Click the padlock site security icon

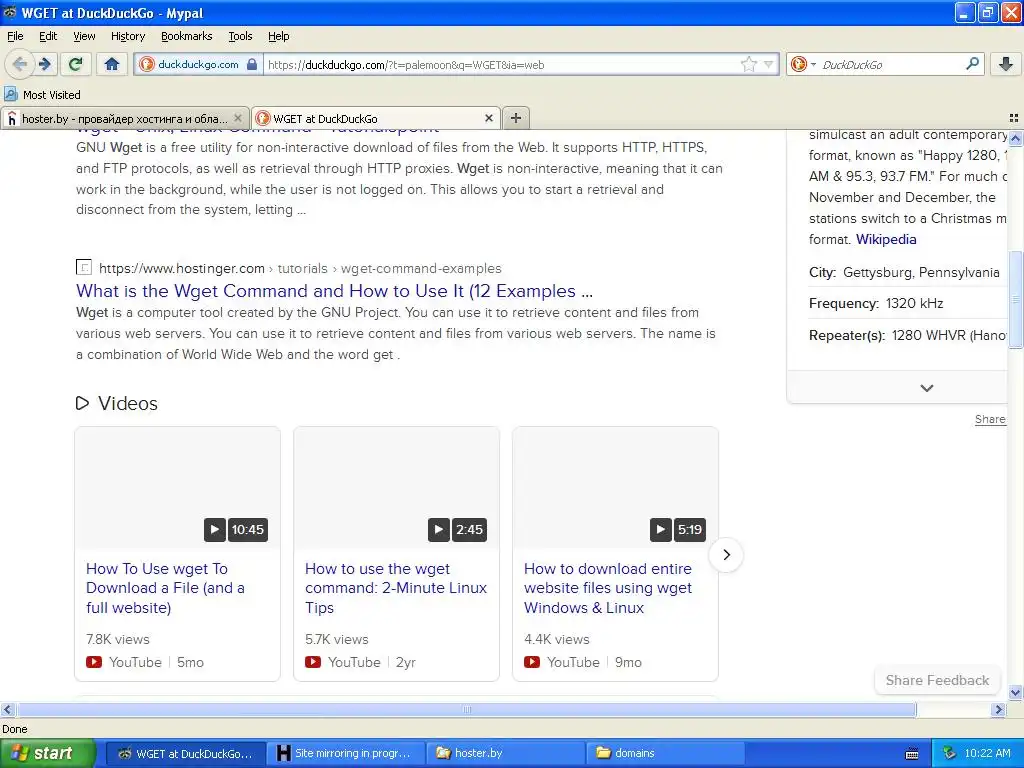point(252,64)
